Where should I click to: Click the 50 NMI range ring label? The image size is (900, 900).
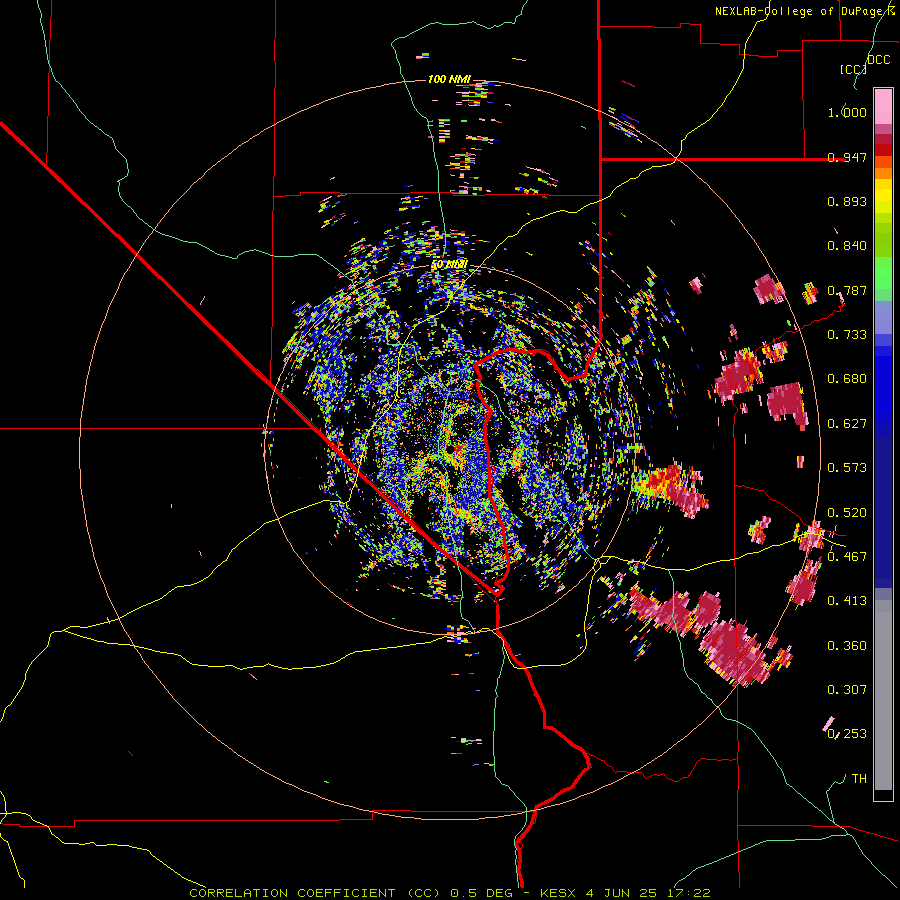click(449, 265)
